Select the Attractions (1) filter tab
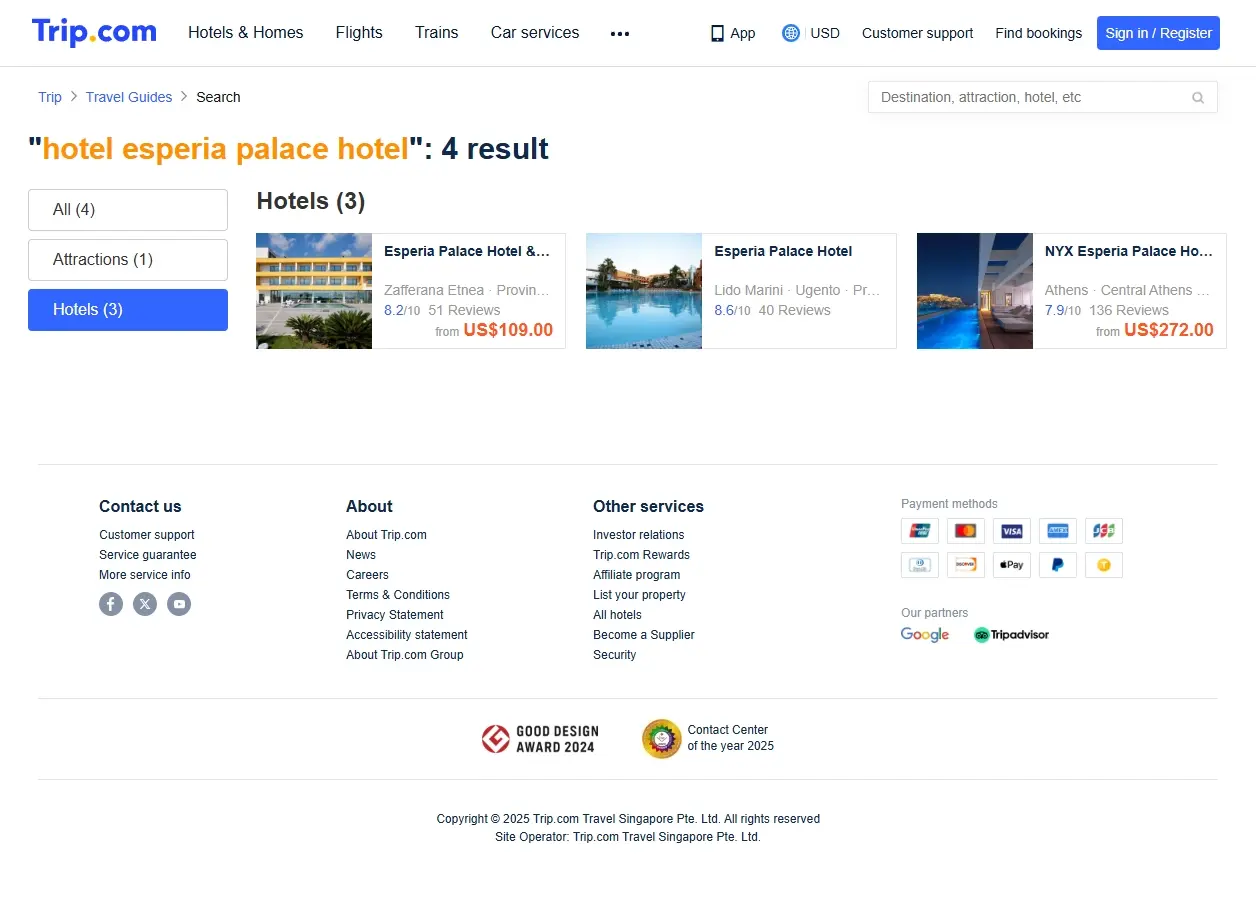 coord(128,260)
